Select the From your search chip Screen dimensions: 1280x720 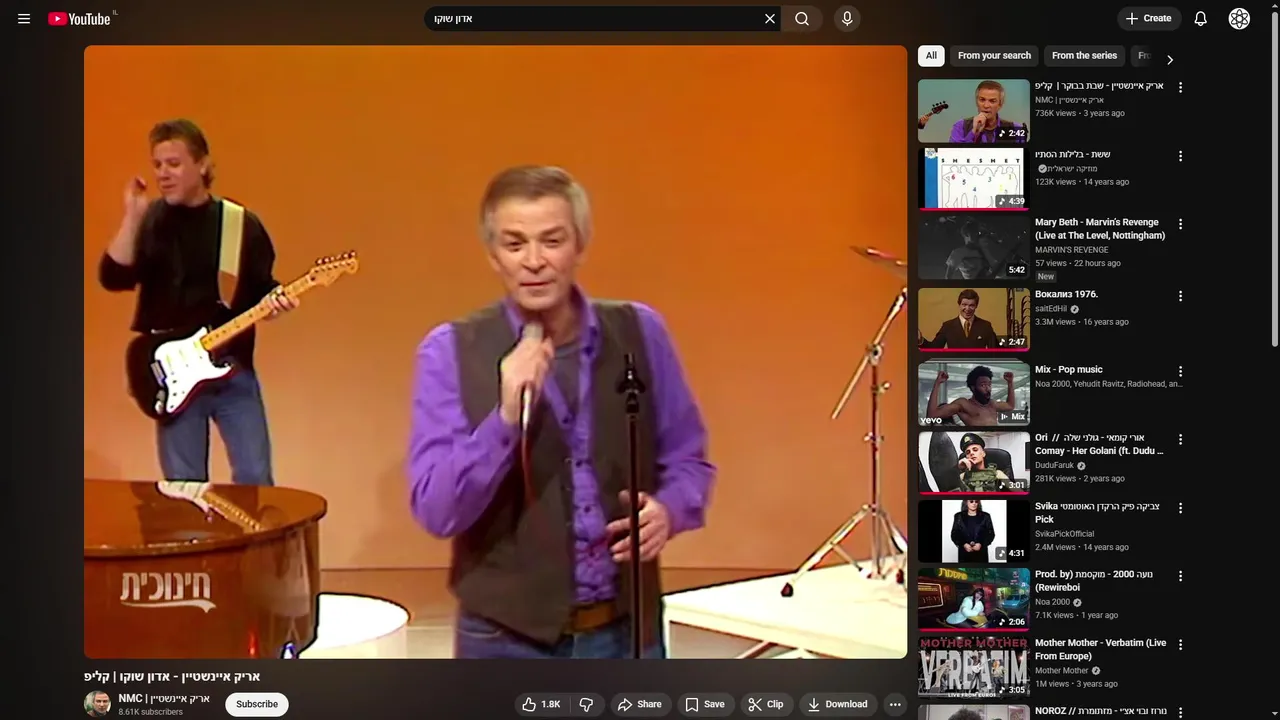pyautogui.click(x=994, y=56)
